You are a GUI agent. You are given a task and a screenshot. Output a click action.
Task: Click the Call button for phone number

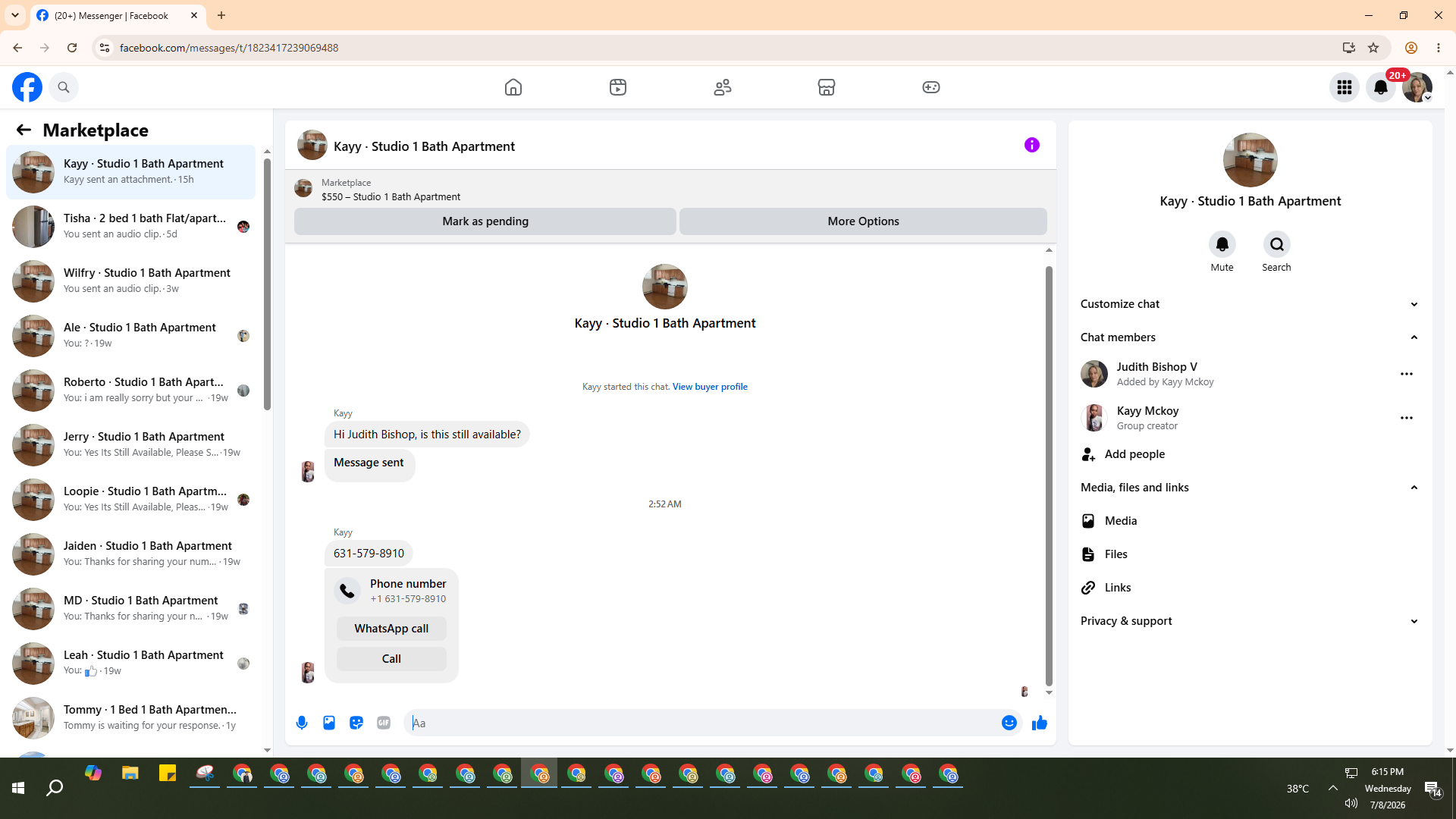[x=391, y=659]
